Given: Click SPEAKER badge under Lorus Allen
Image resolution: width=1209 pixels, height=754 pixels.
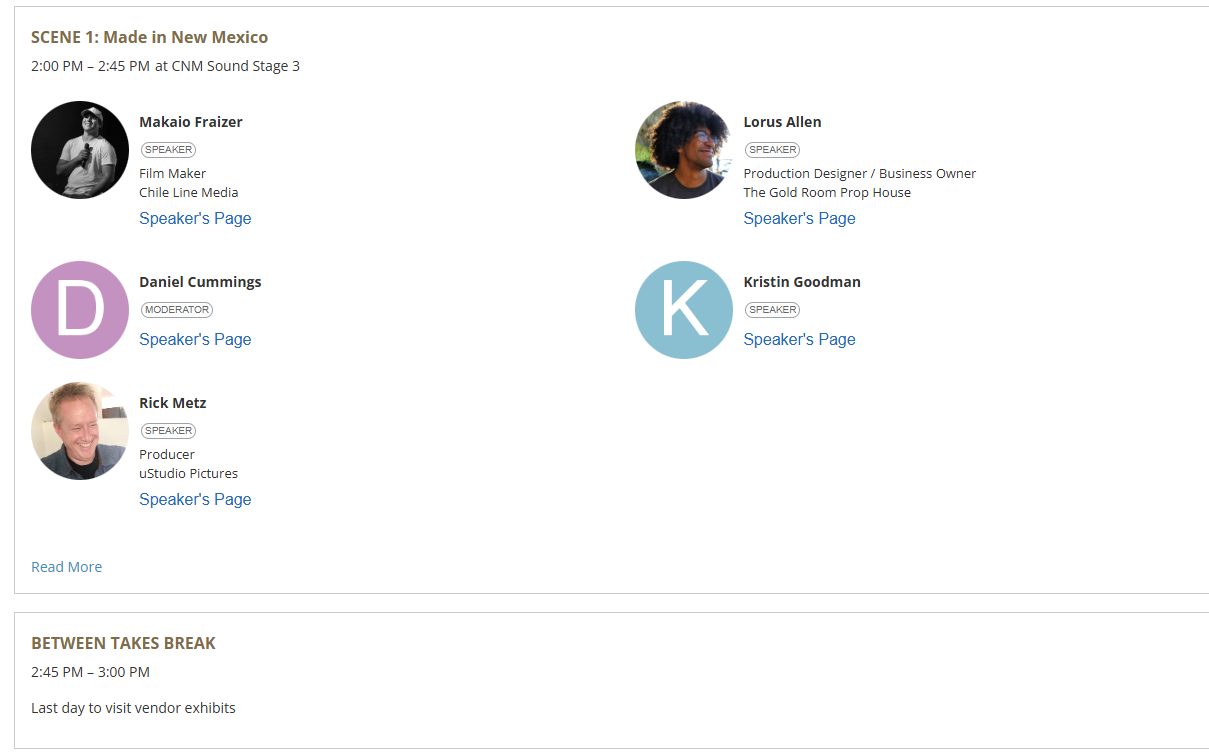Looking at the screenshot, I should (772, 150).
